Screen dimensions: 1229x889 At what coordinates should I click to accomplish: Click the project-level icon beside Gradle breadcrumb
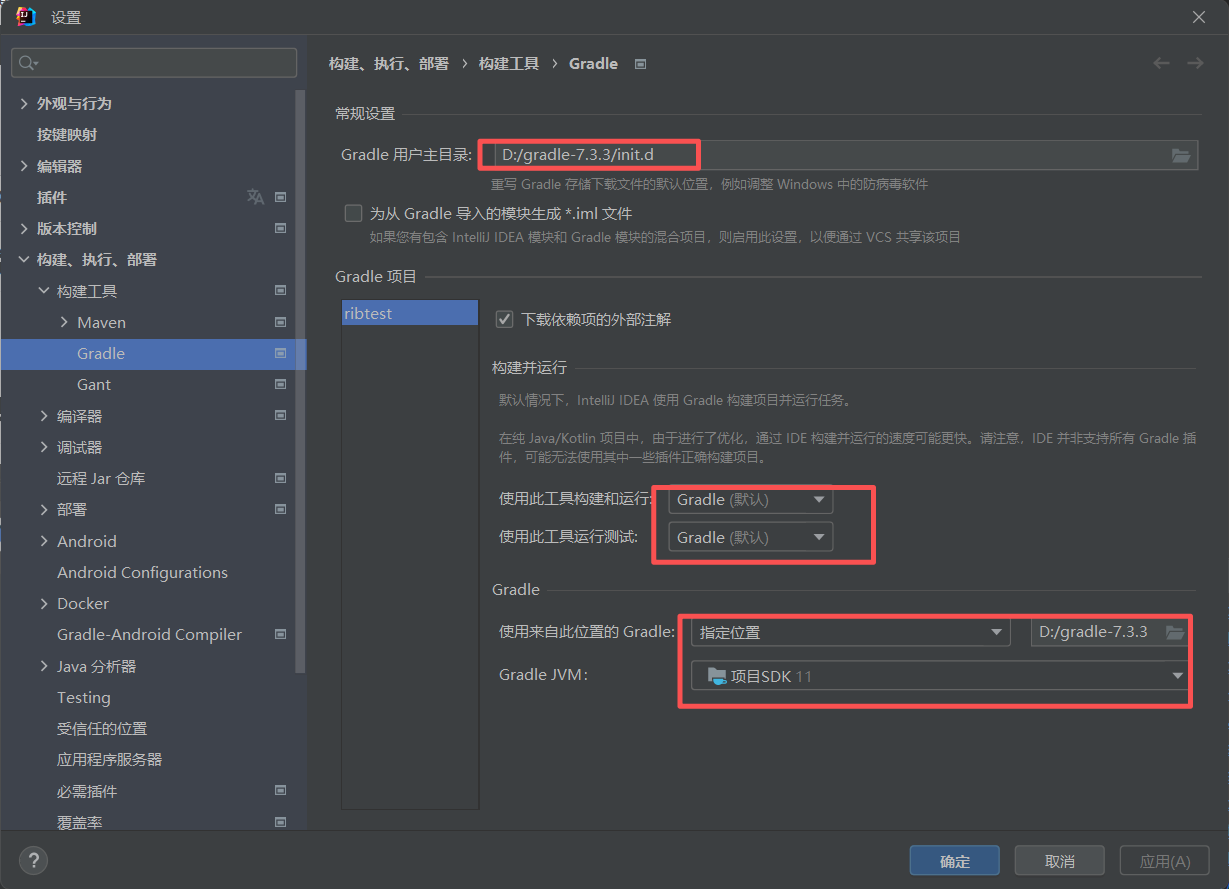641,64
